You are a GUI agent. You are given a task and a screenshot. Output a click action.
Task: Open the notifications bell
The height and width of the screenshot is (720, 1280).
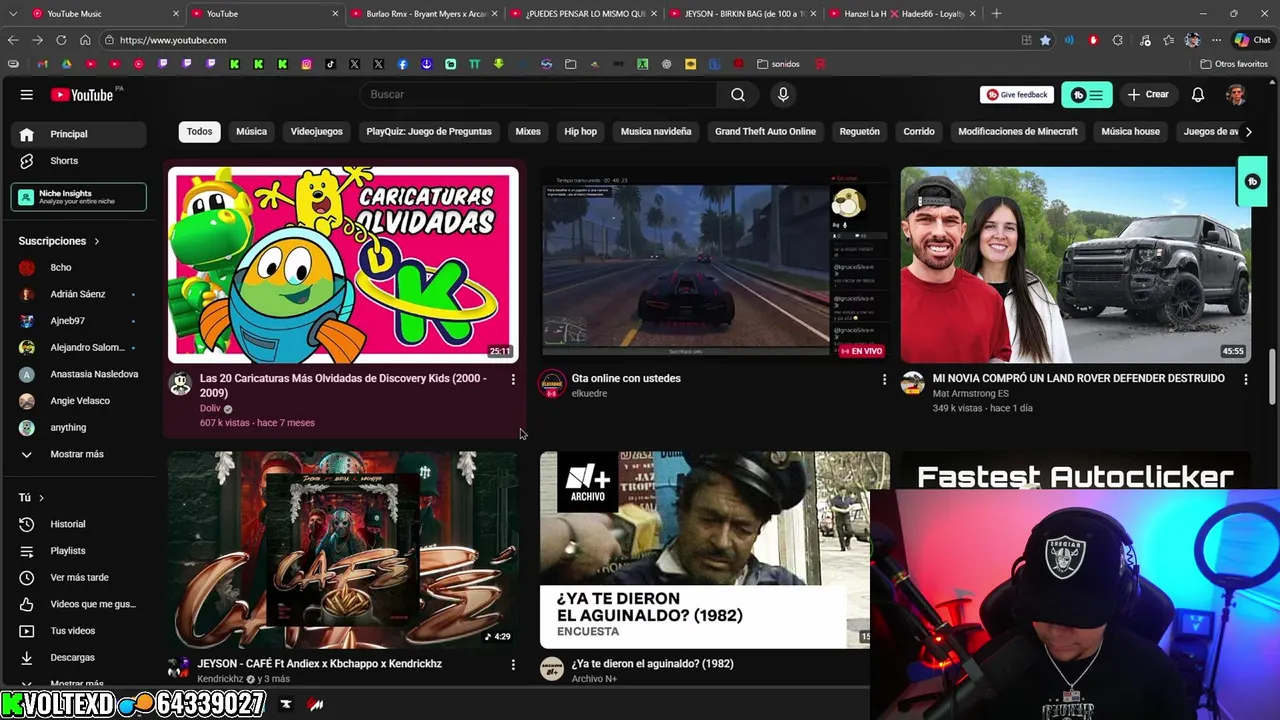1198,94
